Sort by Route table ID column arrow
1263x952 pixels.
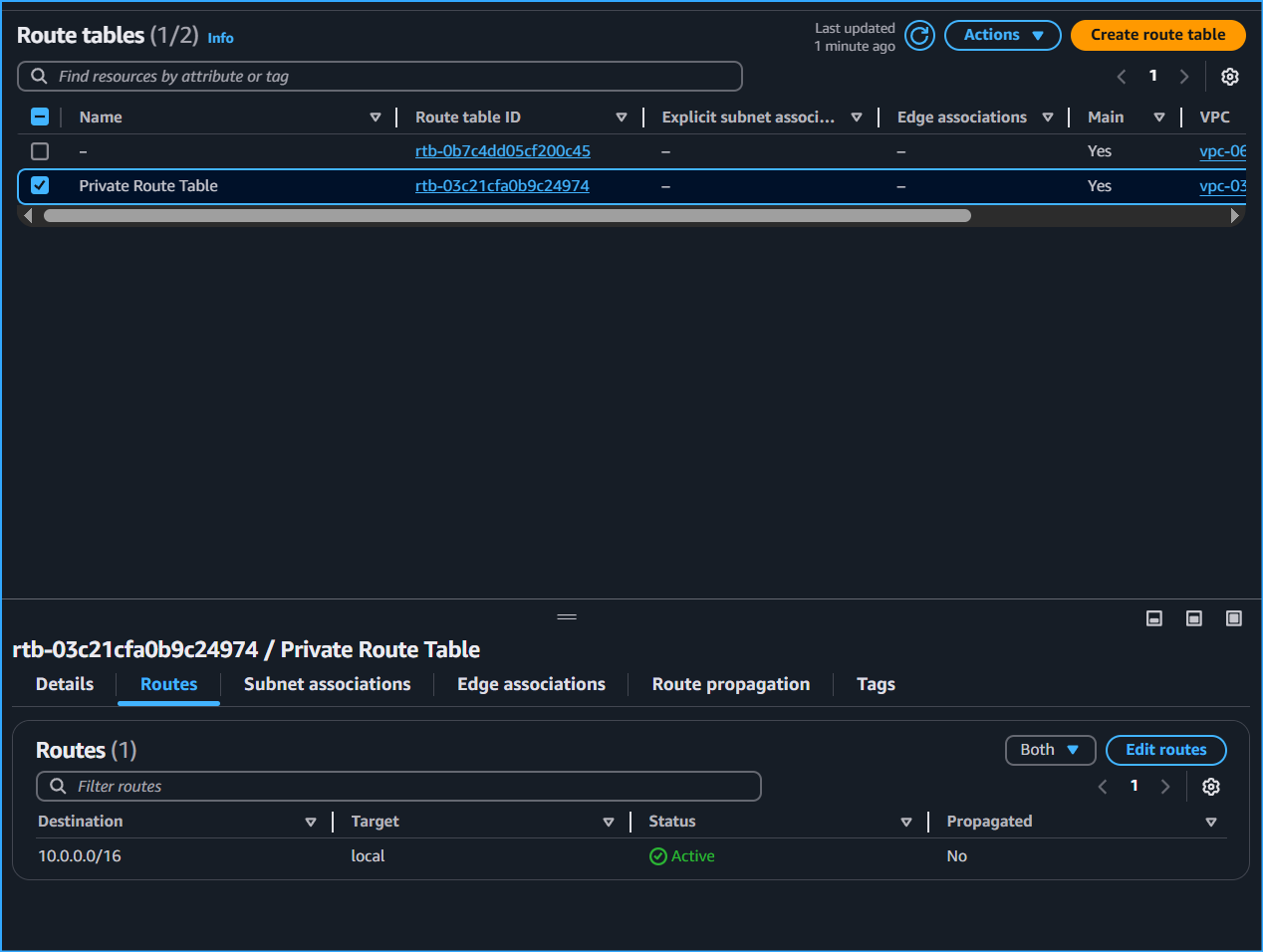[622, 118]
